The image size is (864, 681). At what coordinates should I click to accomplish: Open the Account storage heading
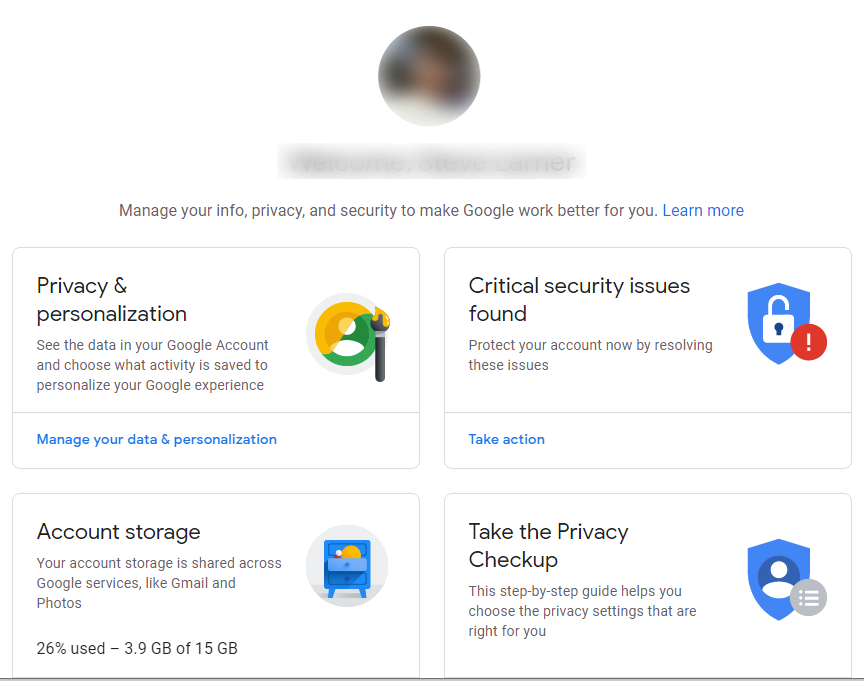point(118,531)
